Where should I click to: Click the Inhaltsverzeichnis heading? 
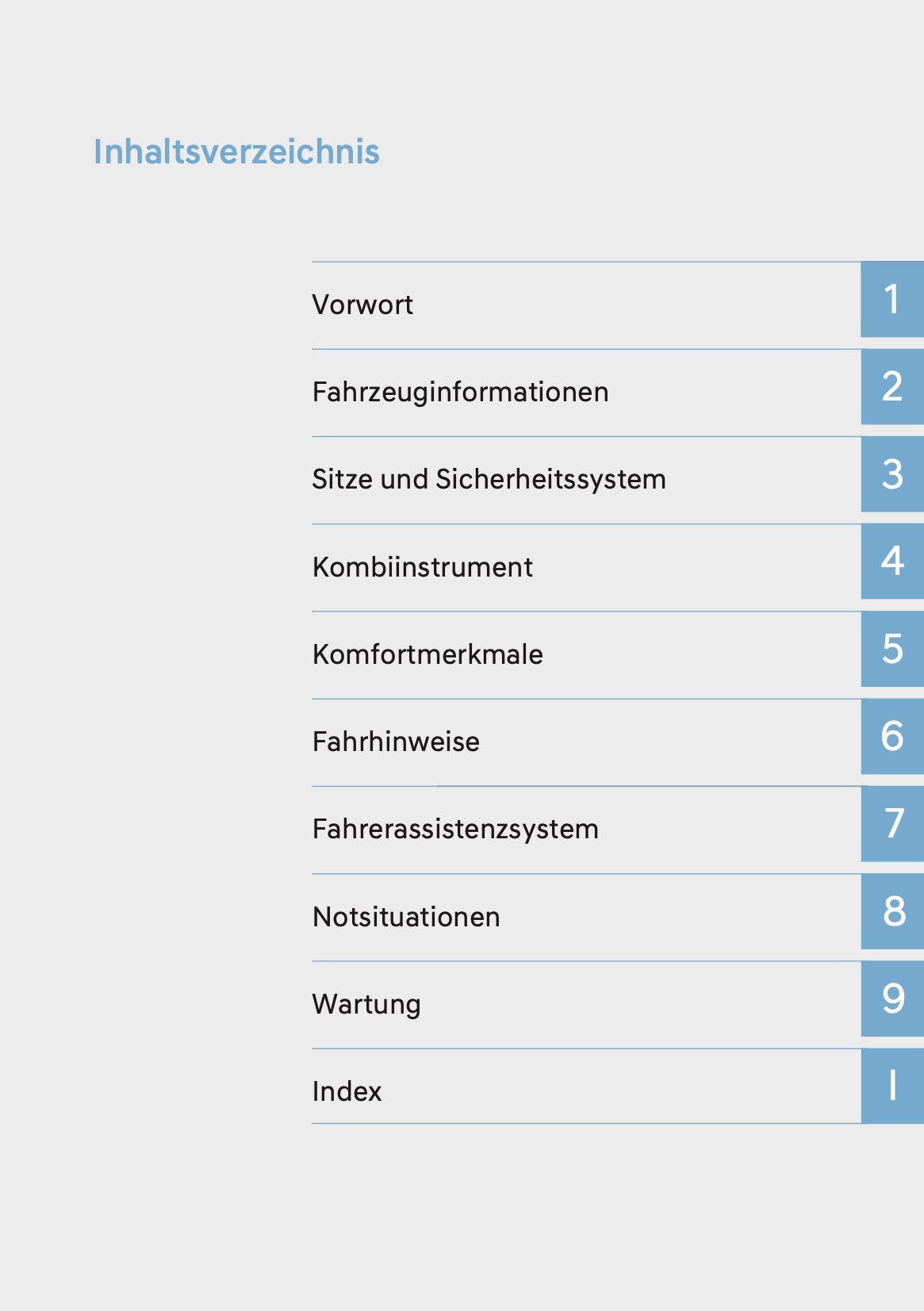pos(236,151)
